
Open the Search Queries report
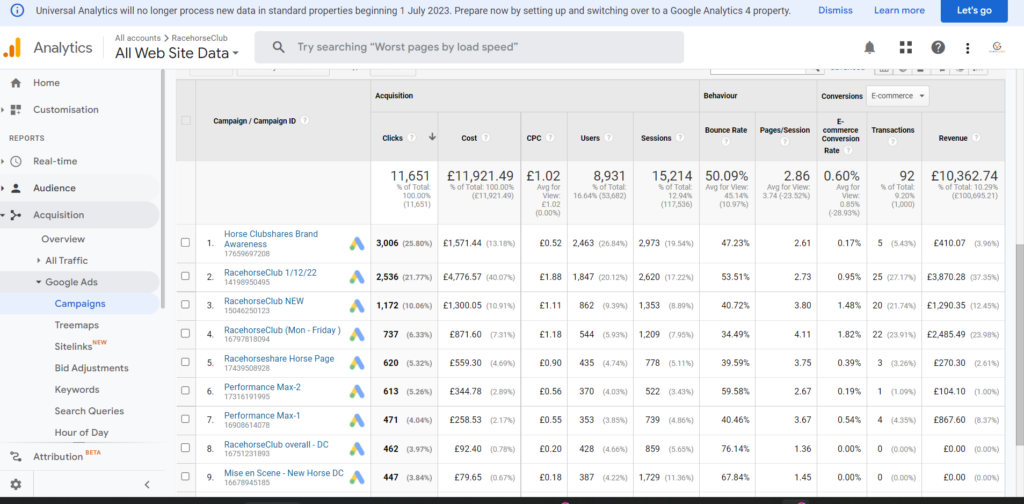pyautogui.click(x=89, y=411)
